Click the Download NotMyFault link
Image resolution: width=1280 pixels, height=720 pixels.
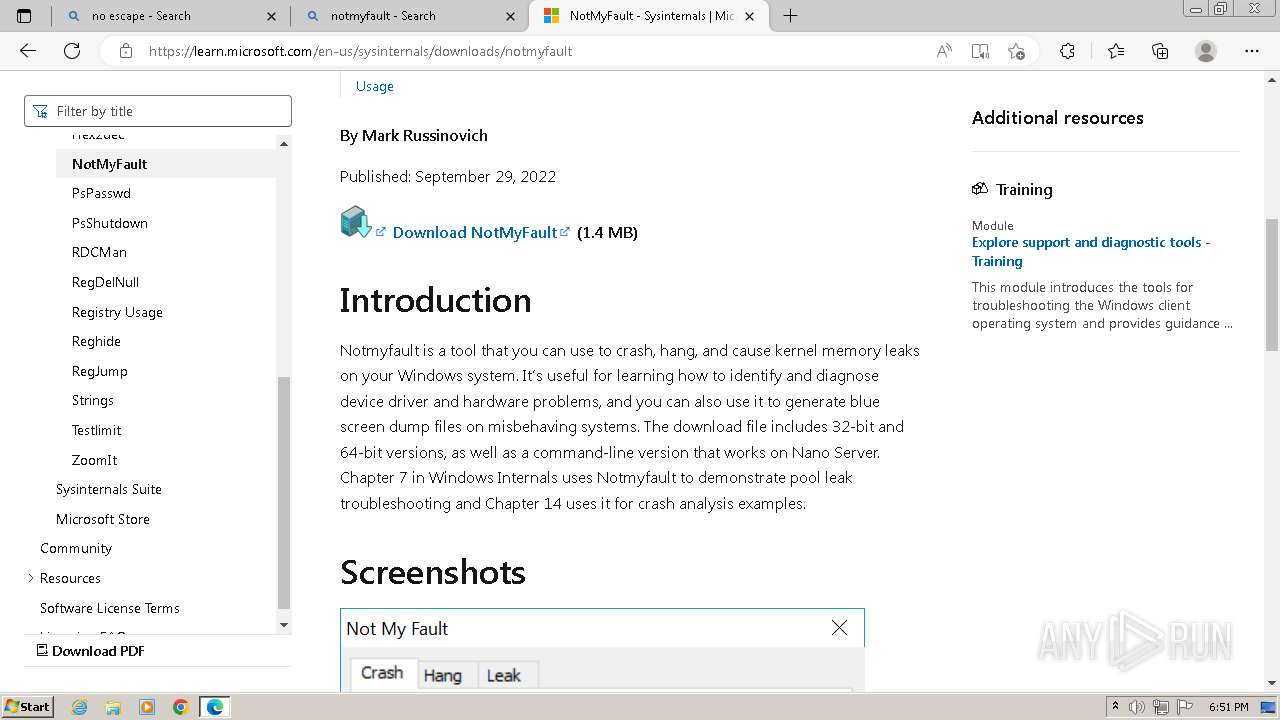pos(475,232)
